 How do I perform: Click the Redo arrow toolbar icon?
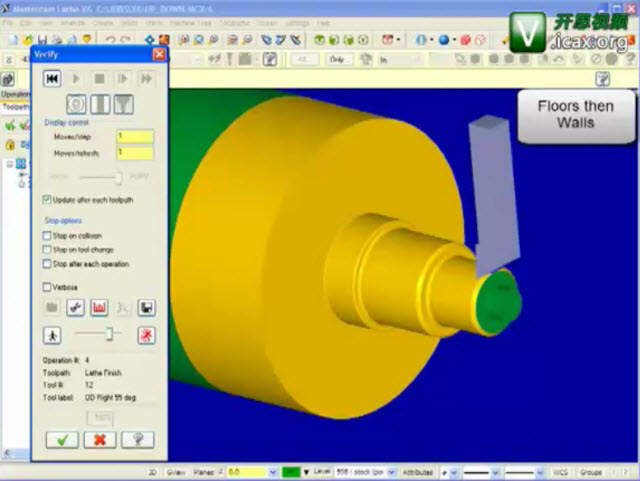point(125,40)
